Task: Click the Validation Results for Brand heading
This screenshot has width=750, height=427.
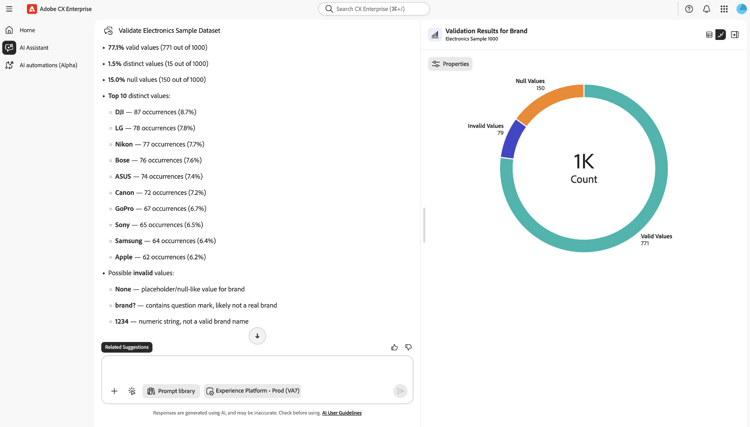Action: click(x=486, y=31)
